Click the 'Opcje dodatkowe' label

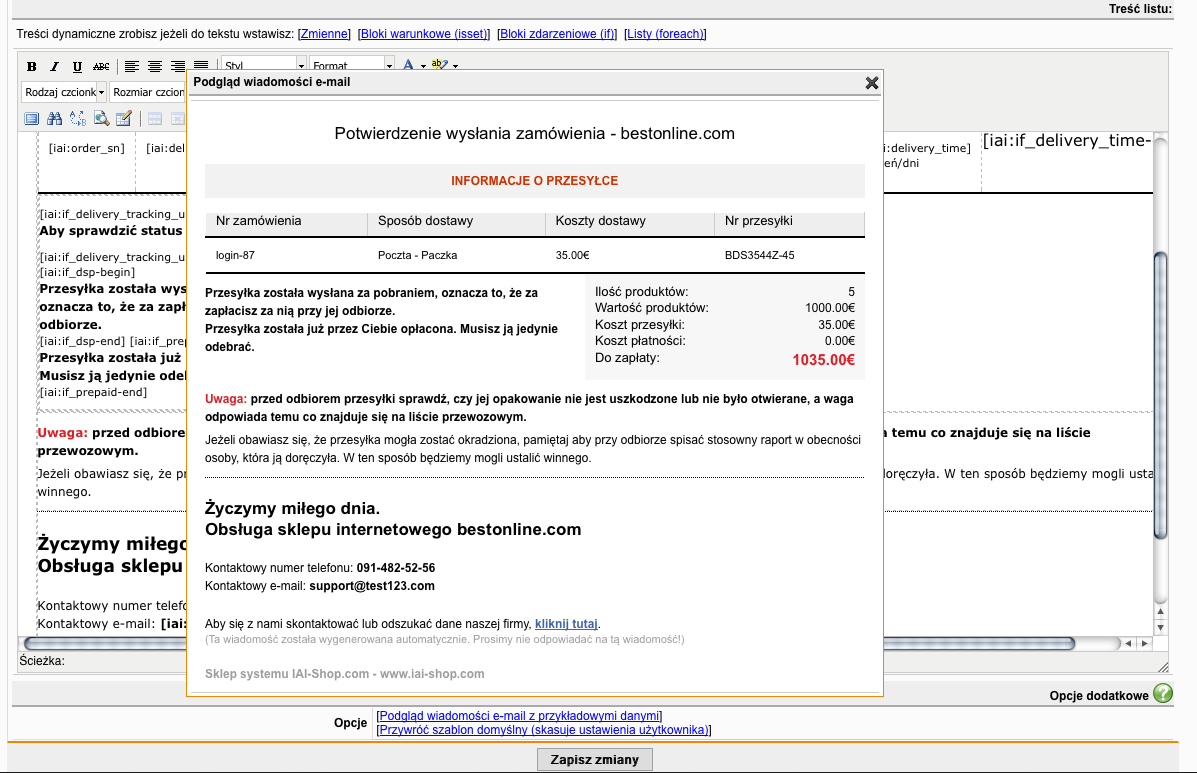(x=1099, y=695)
